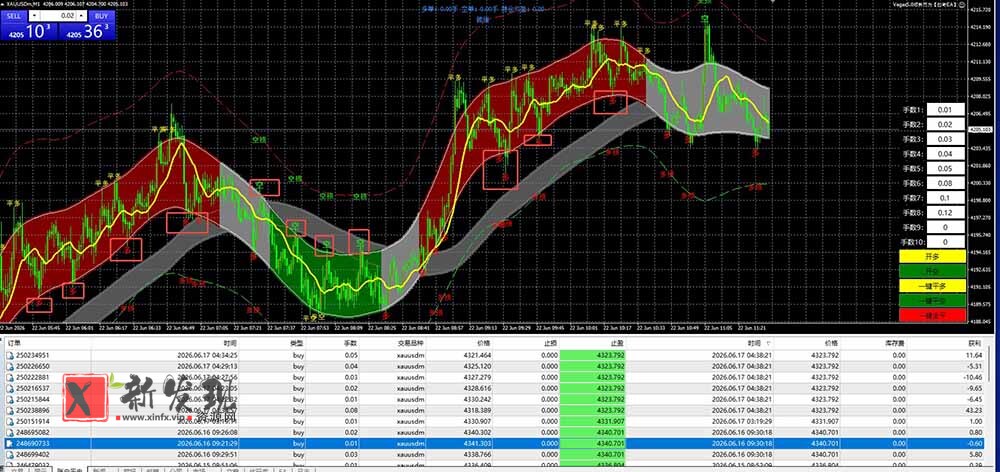Click the 手数1 field showing 0.01
The width and height of the screenshot is (1000, 472).
pyautogui.click(x=946, y=110)
